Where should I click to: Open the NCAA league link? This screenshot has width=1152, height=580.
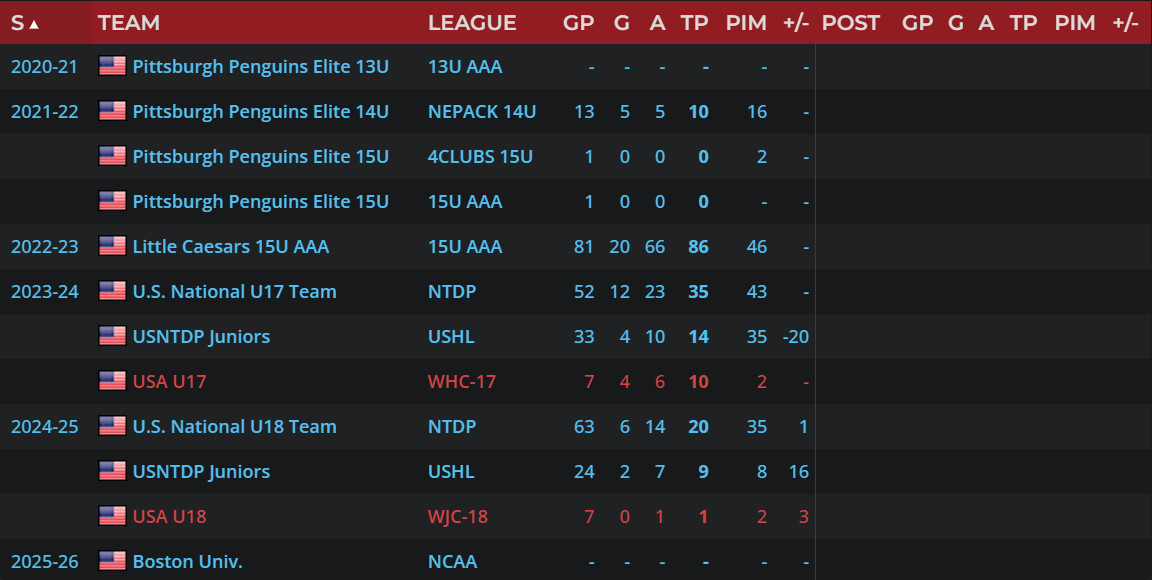pos(452,561)
